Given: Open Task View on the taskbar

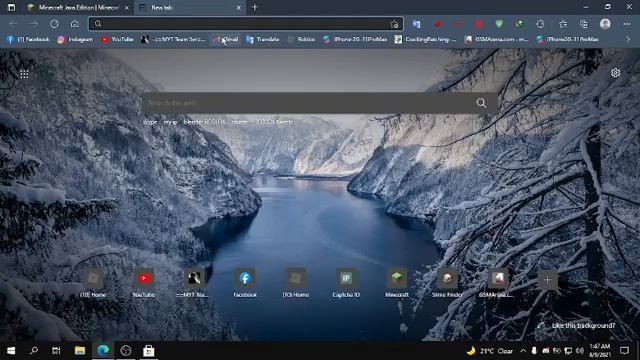Looking at the screenshot, I should [56, 351].
